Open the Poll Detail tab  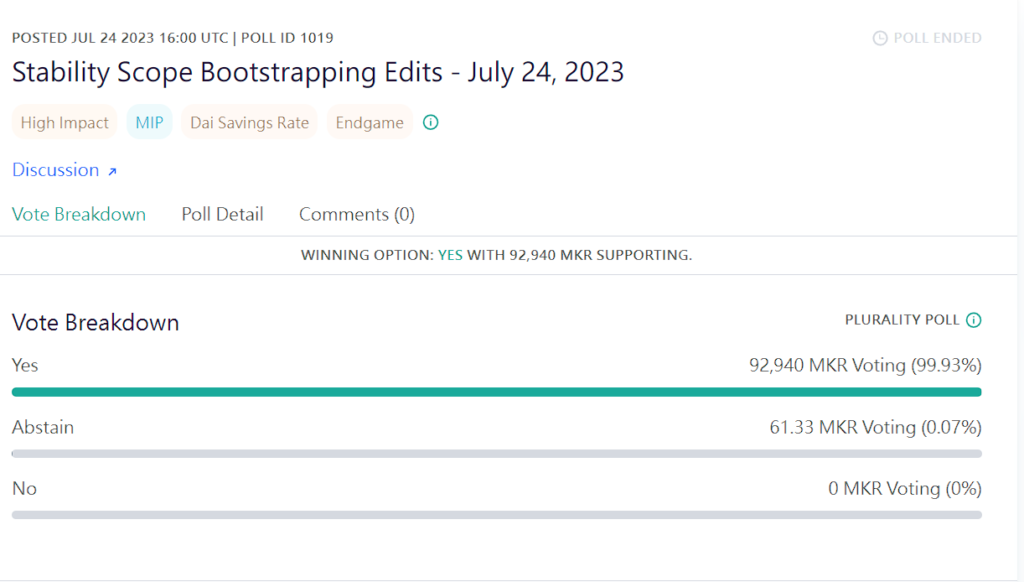point(222,214)
